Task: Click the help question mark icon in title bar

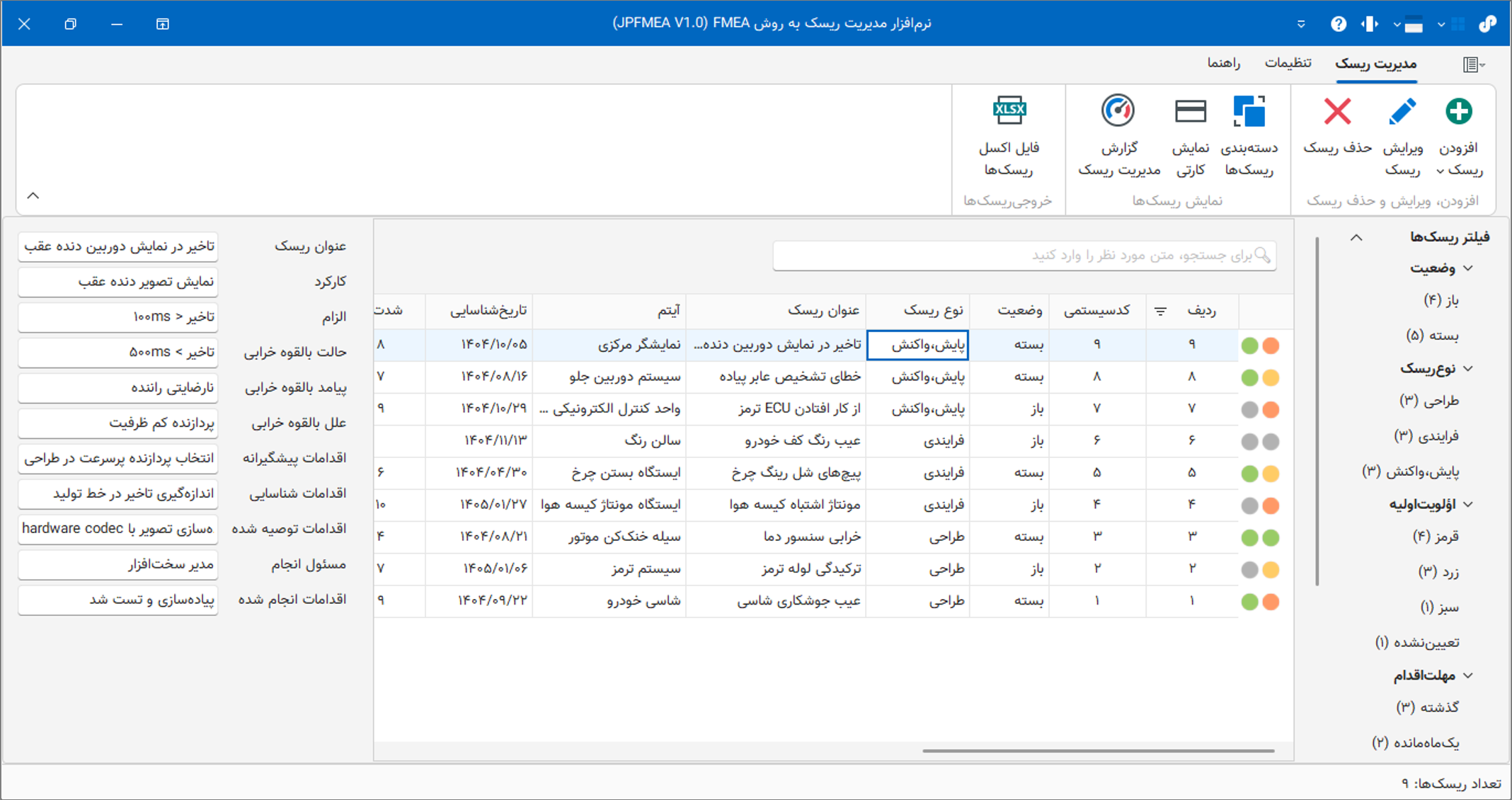Action: (1338, 24)
